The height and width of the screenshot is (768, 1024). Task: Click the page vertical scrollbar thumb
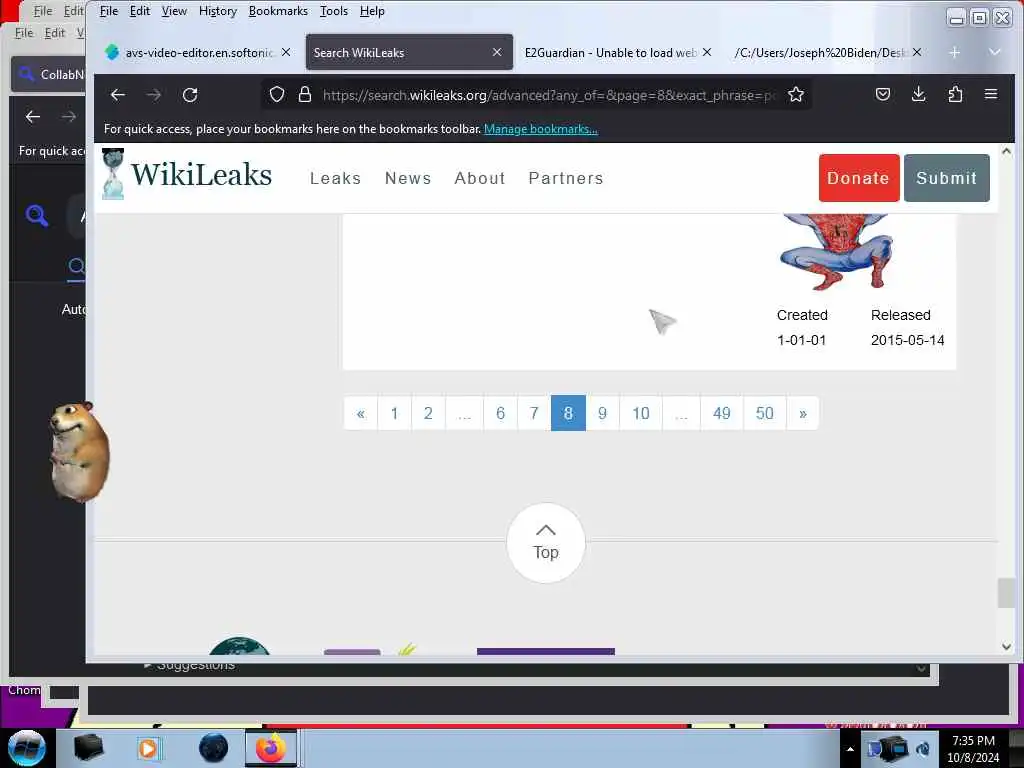click(1006, 593)
